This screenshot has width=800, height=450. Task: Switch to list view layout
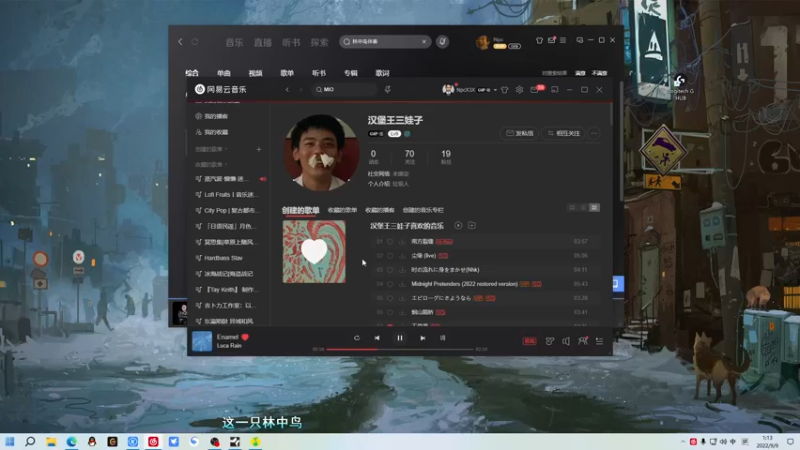pos(583,208)
